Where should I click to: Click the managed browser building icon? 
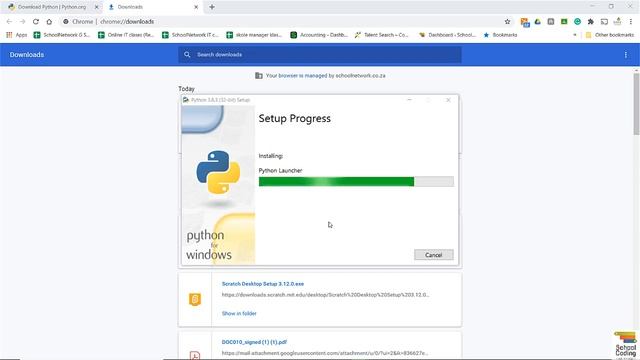tap(259, 76)
